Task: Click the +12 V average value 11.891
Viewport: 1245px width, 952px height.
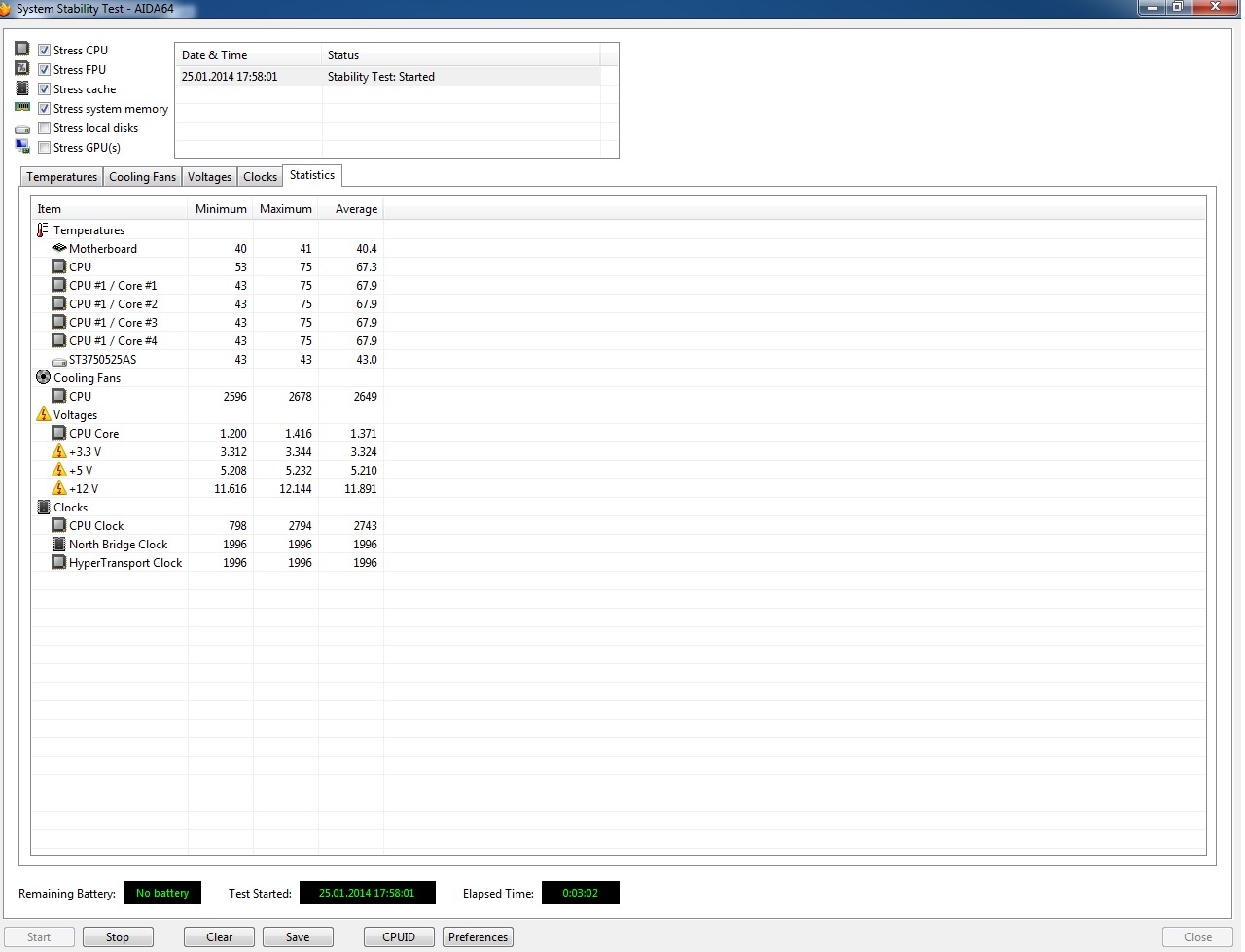Action: click(x=361, y=489)
